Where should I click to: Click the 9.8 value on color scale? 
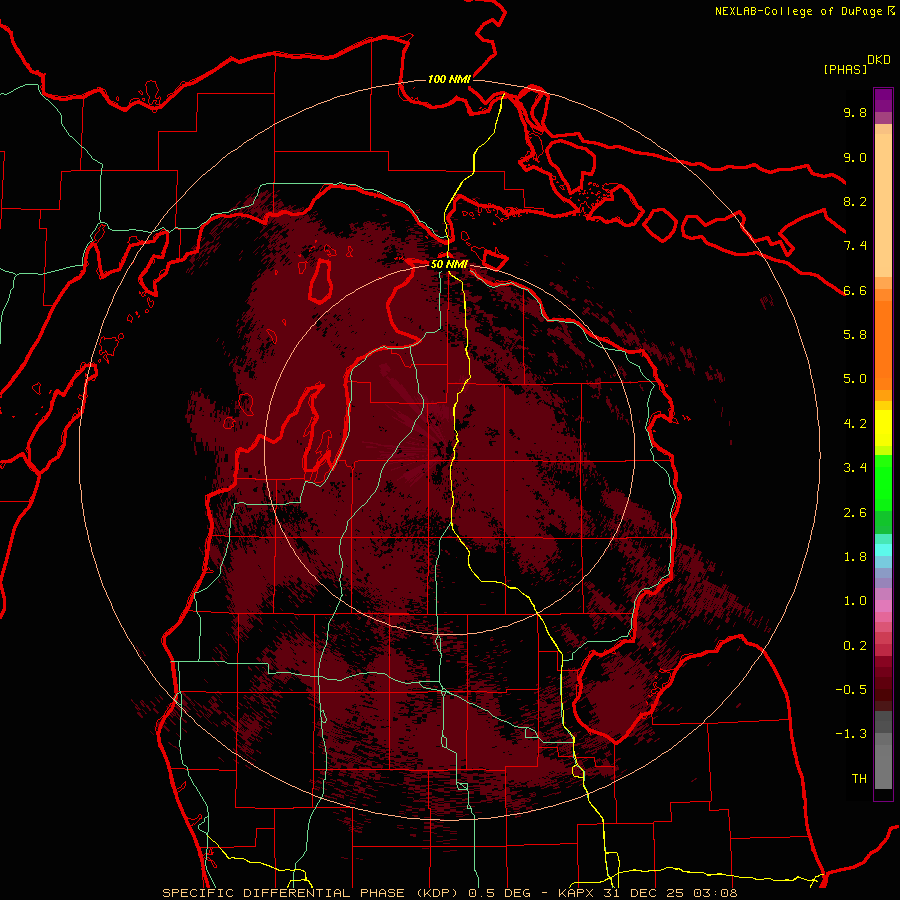click(x=855, y=112)
